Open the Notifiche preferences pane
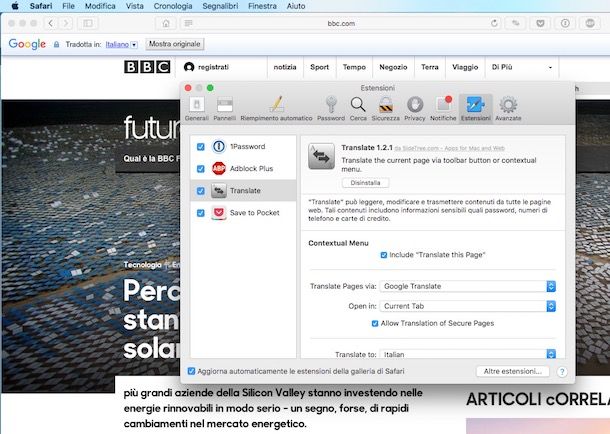610x434 pixels. click(x=443, y=109)
